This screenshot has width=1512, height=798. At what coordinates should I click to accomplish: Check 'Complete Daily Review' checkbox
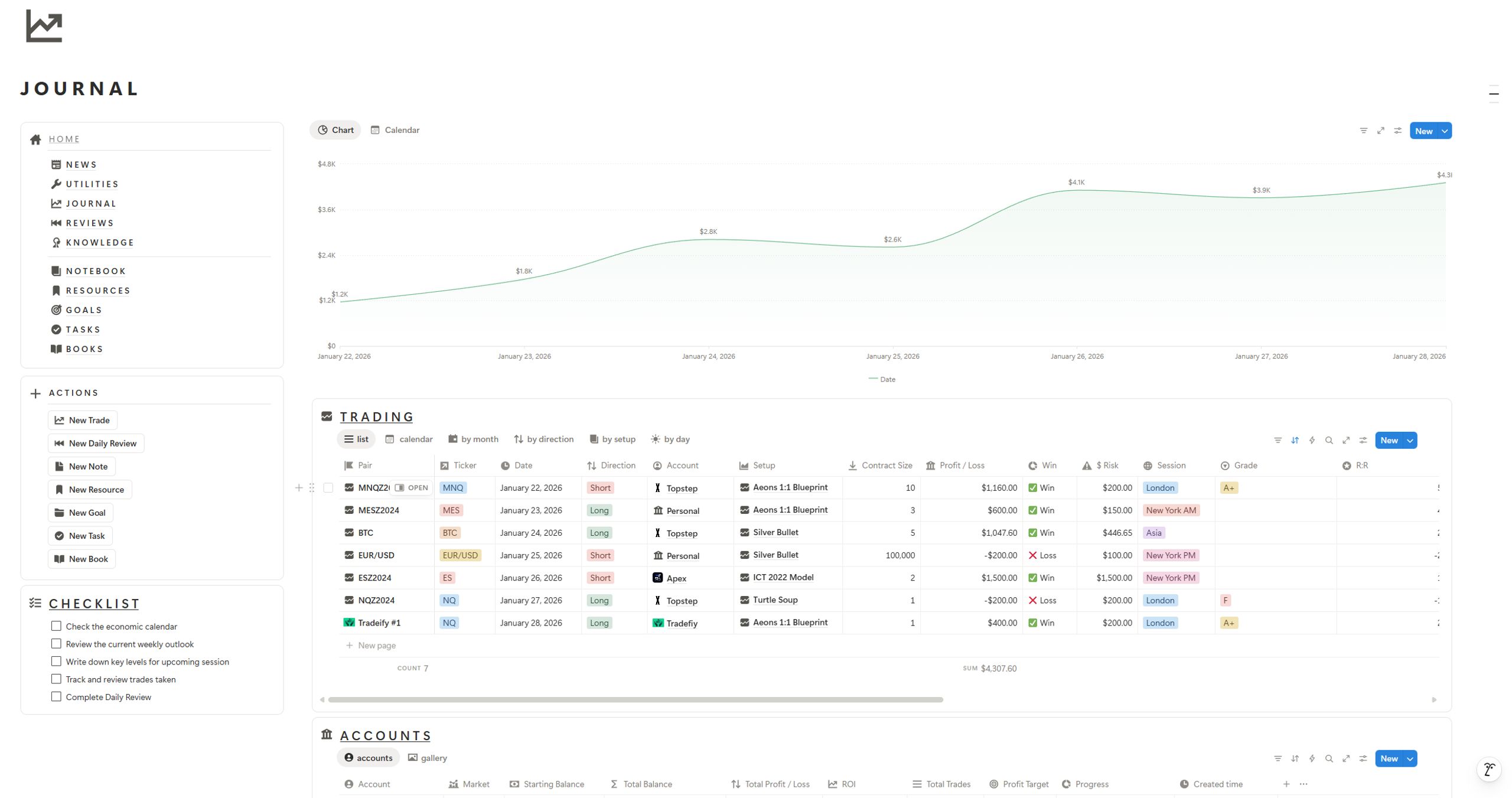tap(56, 697)
